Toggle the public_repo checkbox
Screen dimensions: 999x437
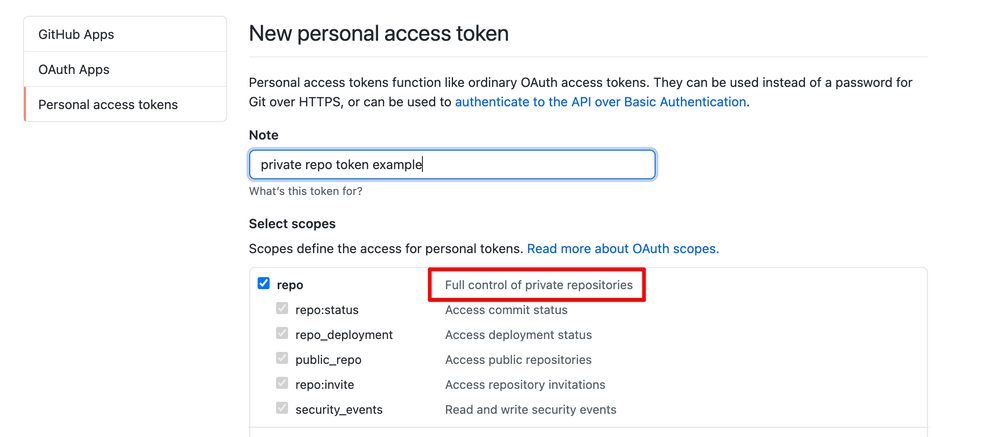pos(283,359)
